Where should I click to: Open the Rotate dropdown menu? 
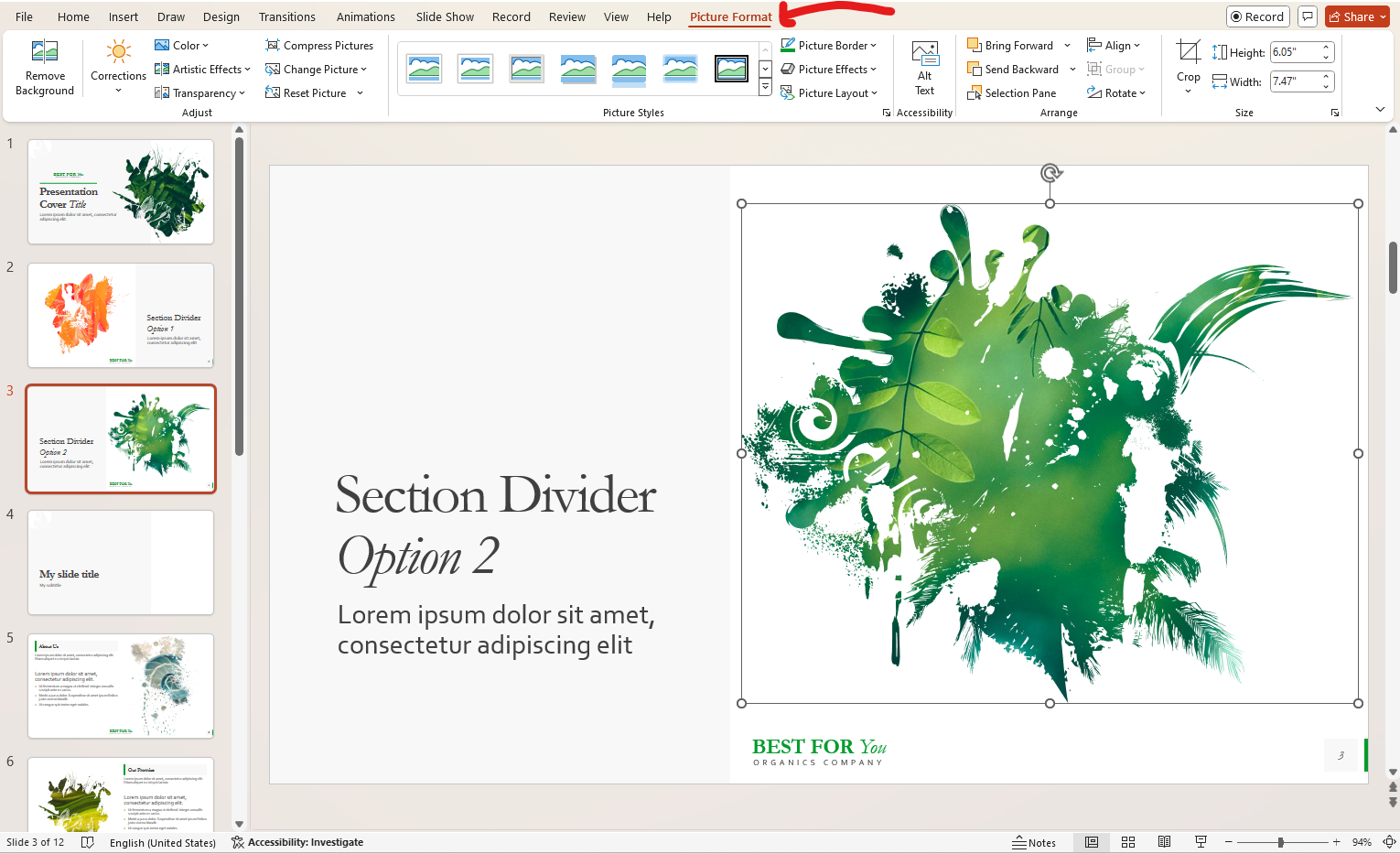[1117, 92]
